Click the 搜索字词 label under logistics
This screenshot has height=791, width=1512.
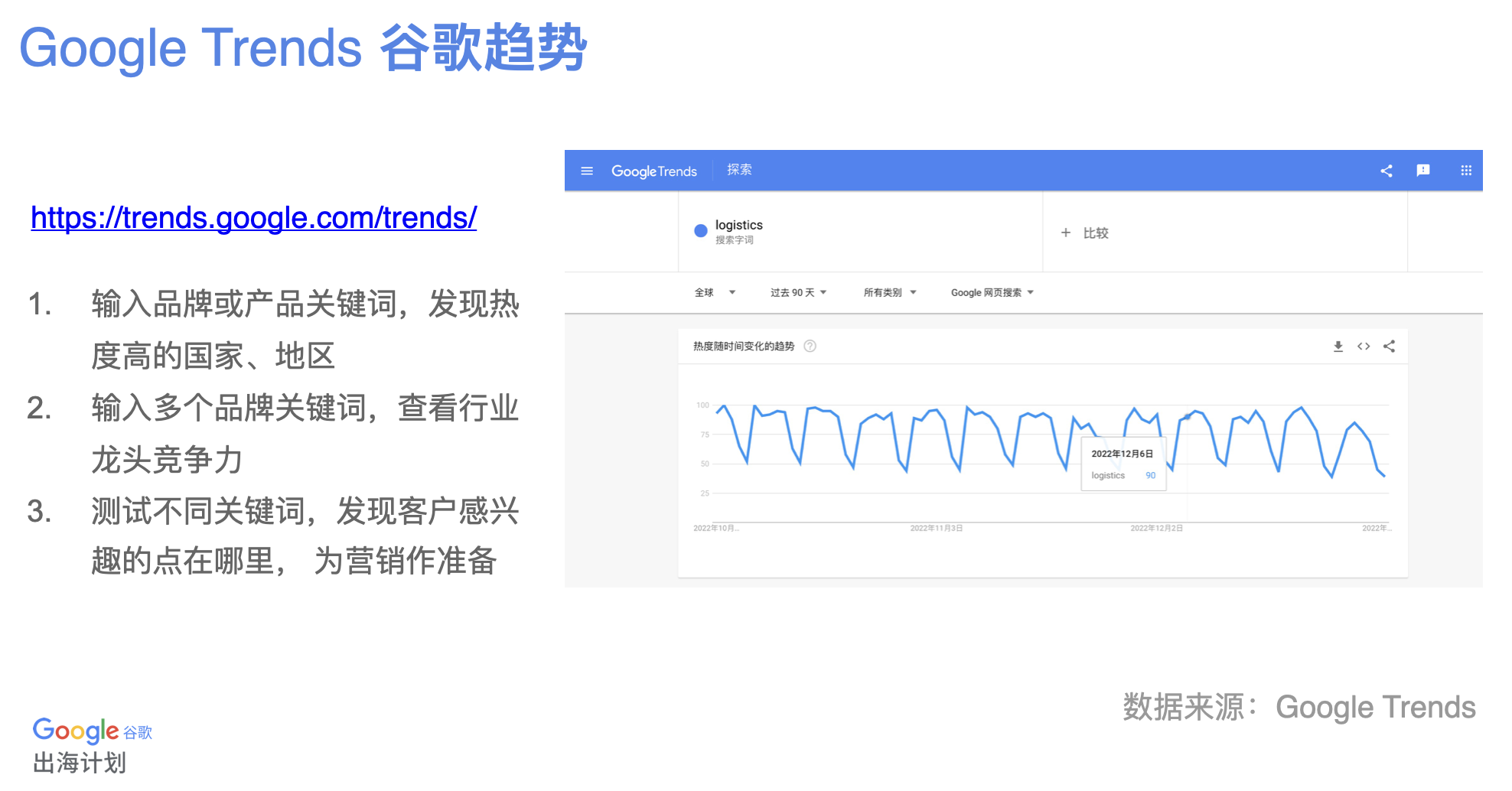[735, 240]
